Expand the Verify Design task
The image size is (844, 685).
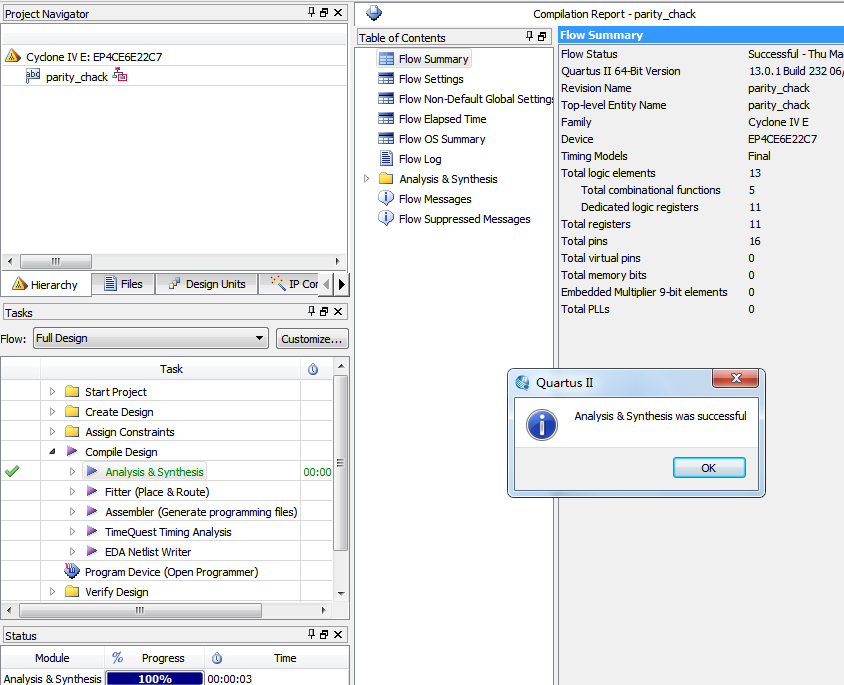point(52,591)
